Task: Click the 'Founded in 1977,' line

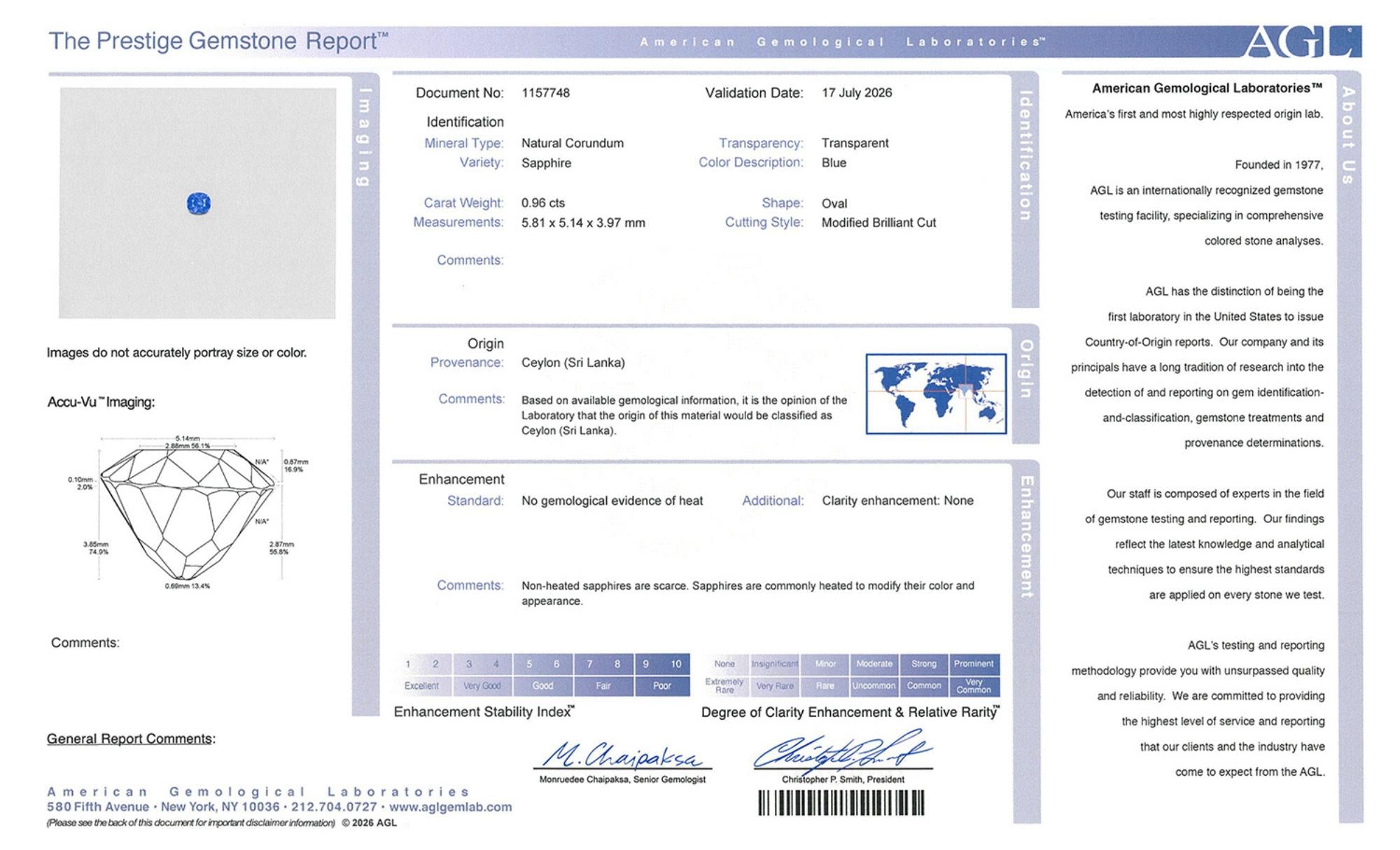Action: [1279, 165]
